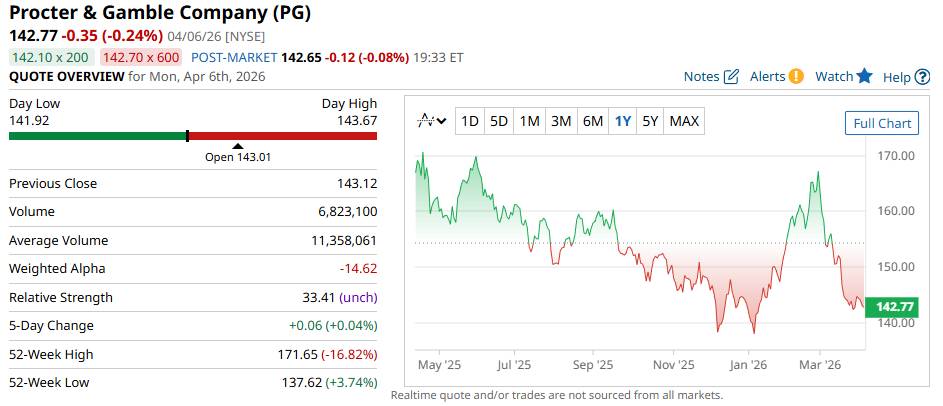Screen dimensions: 943x406
Task: Select the 5D chart range
Action: coord(499,121)
